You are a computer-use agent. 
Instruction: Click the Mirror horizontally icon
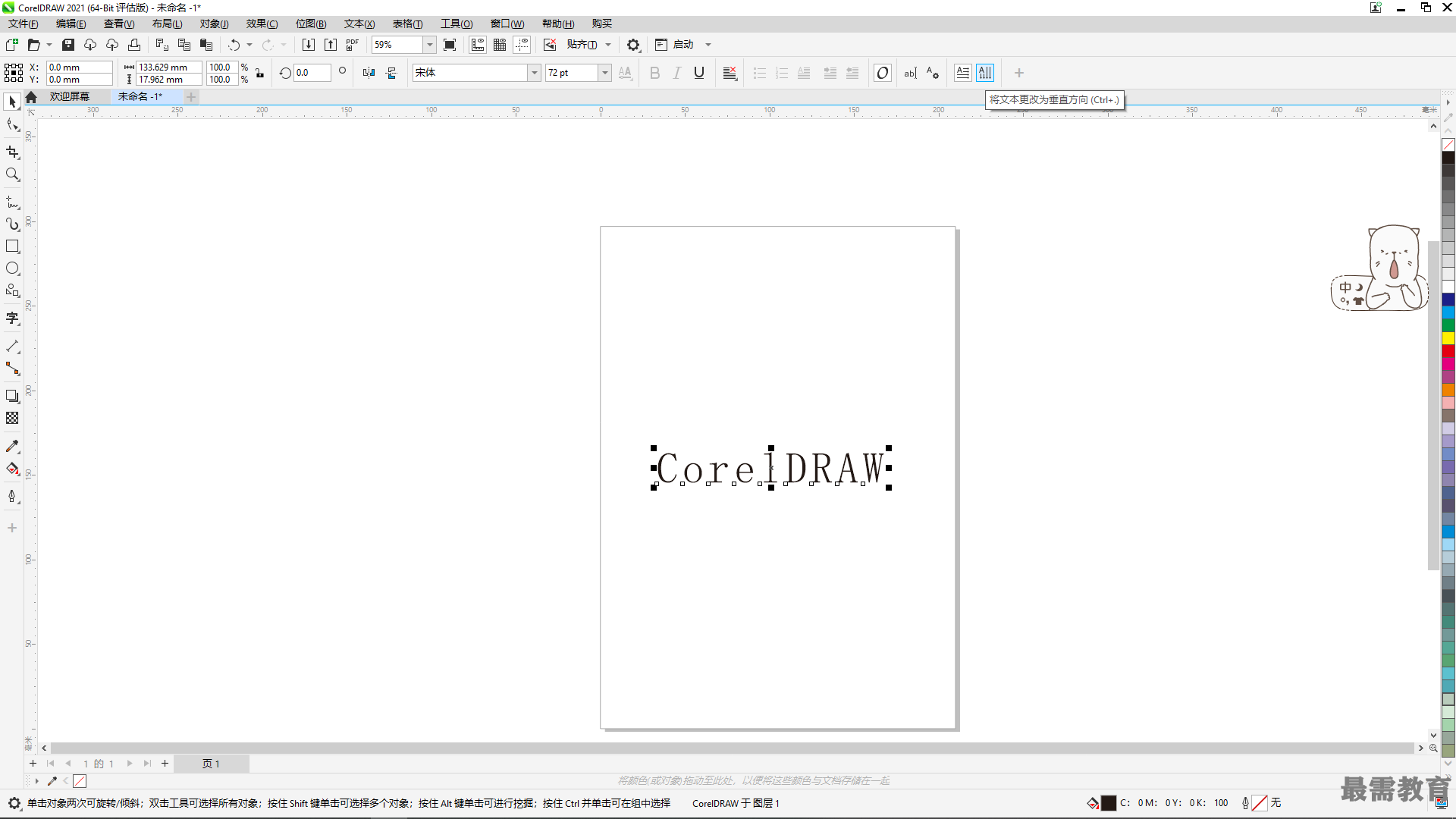(369, 73)
